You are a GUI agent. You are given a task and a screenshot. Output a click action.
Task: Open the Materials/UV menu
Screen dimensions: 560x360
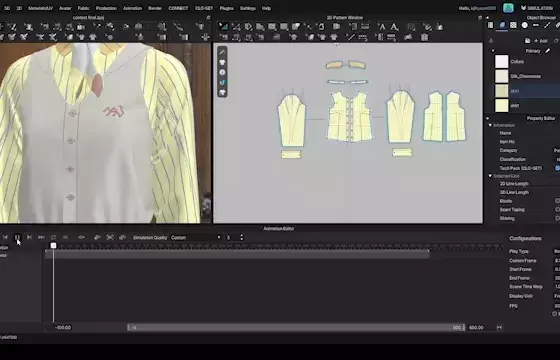(x=40, y=8)
